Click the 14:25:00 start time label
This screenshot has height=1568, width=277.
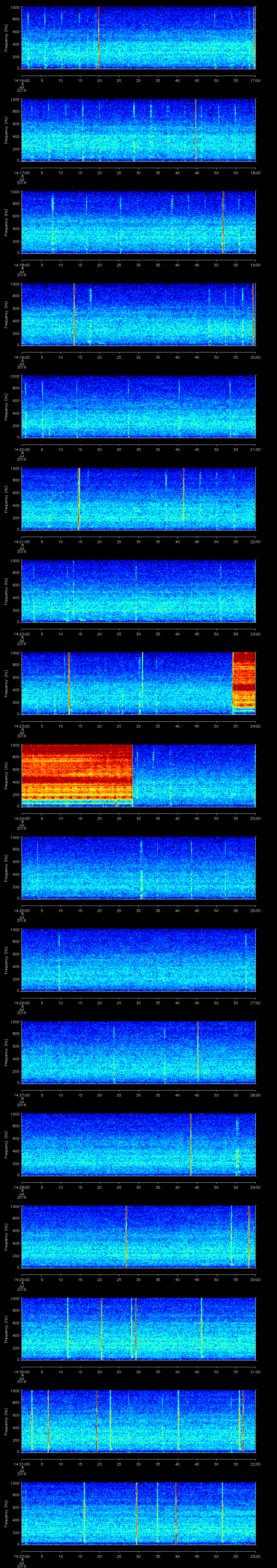coord(22,910)
